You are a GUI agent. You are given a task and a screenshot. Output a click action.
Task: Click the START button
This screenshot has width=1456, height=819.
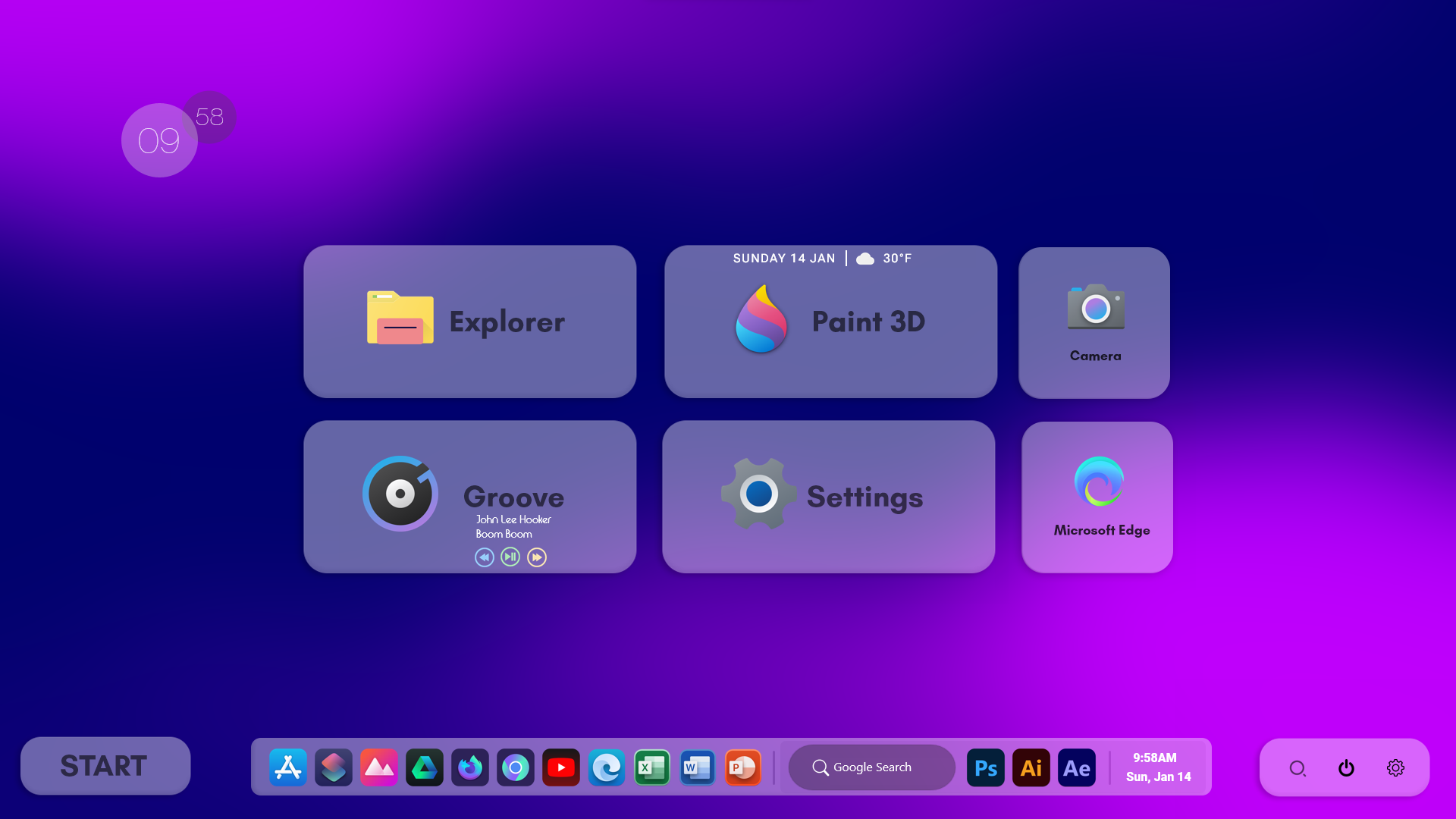tap(105, 766)
